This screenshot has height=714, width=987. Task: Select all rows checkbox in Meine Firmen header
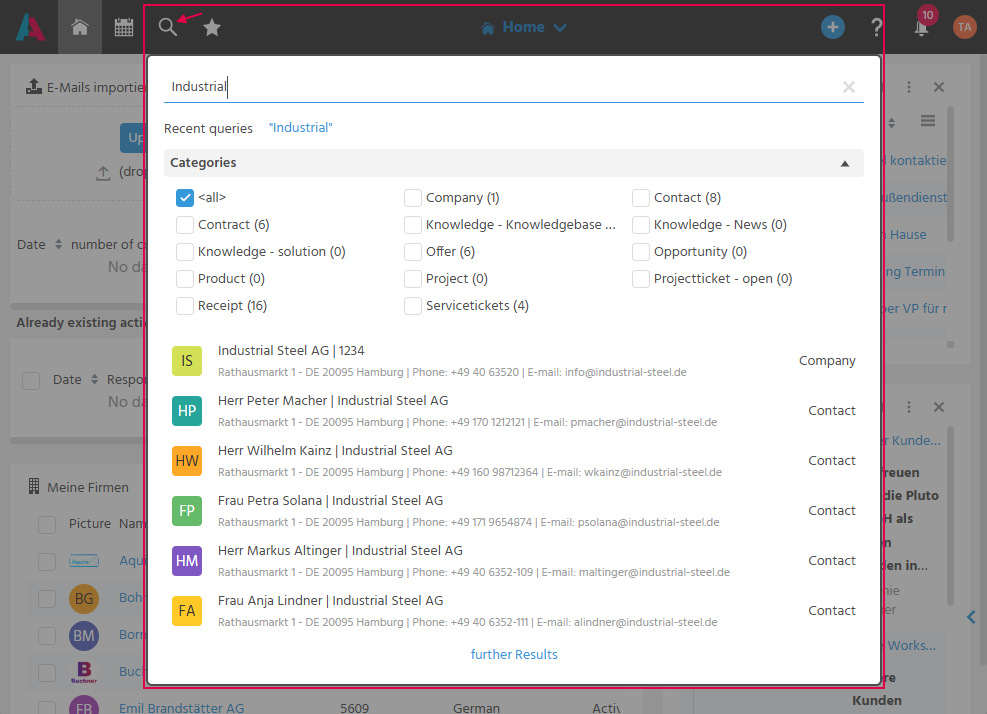[x=47, y=524]
